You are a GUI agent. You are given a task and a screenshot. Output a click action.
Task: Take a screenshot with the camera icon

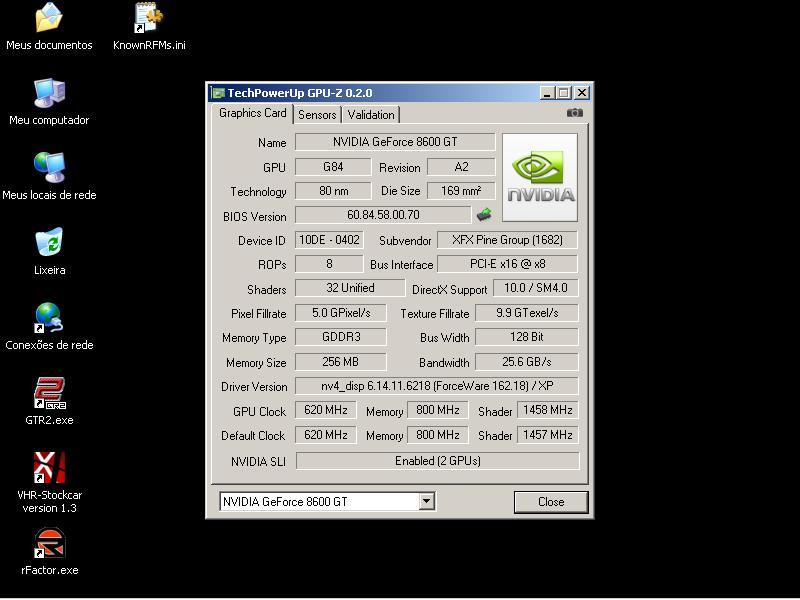pyautogui.click(x=574, y=113)
